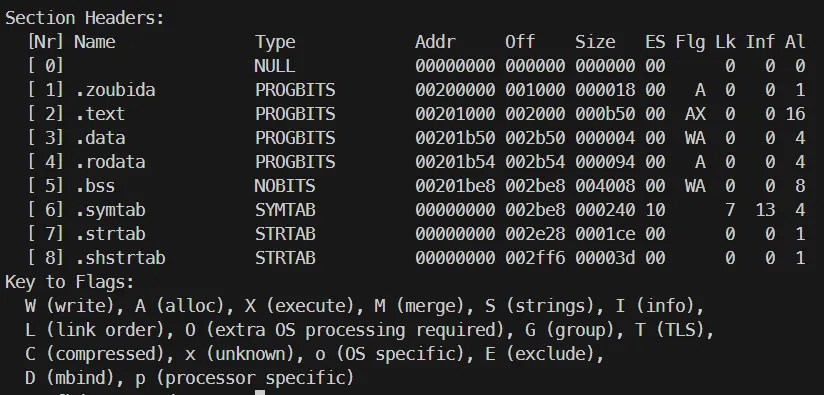
Task: Click the Size column header
Action: (595, 42)
